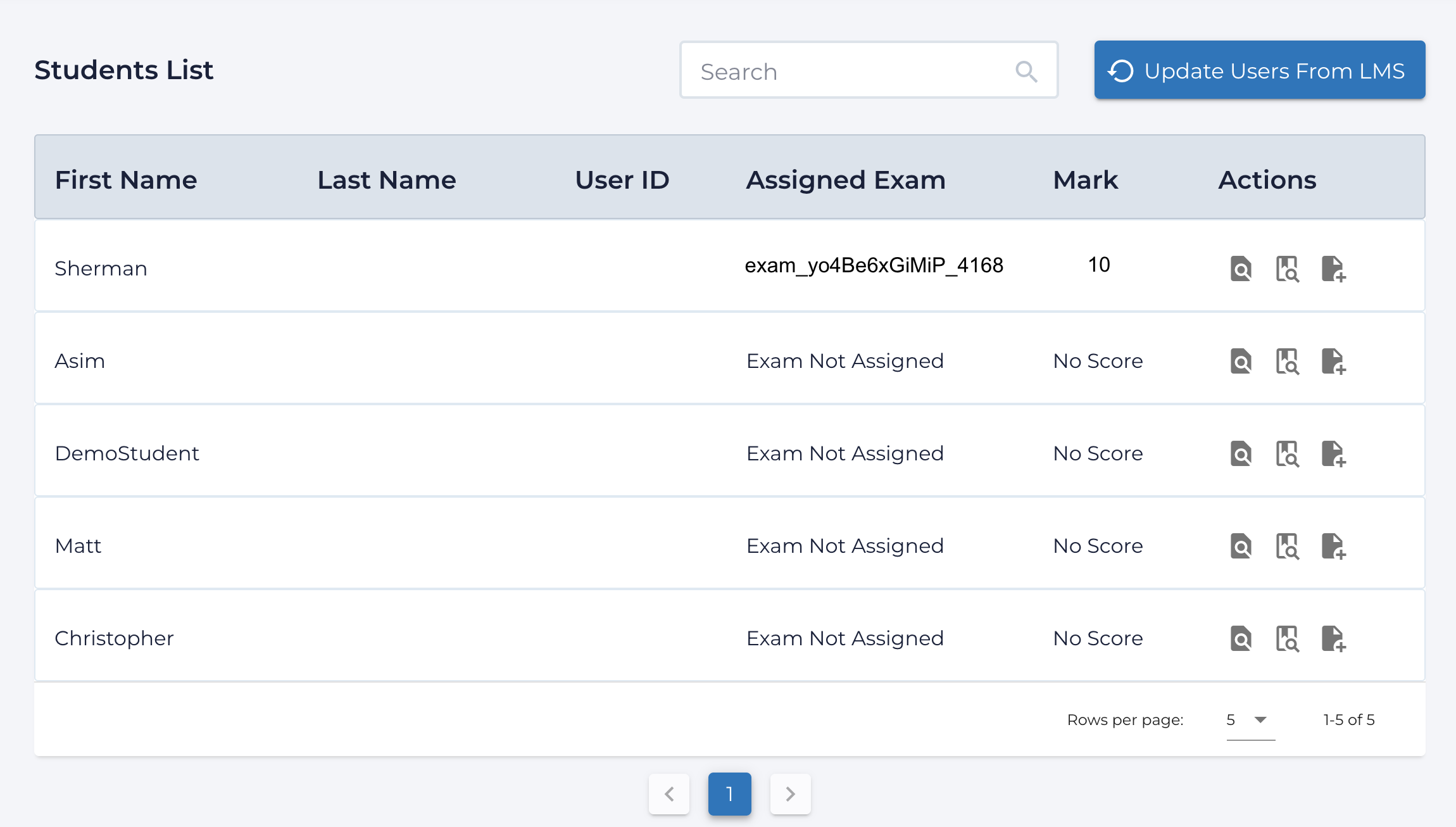Open the Rows per page dropdown
Screen dimensions: 1456x827
click(1250, 720)
